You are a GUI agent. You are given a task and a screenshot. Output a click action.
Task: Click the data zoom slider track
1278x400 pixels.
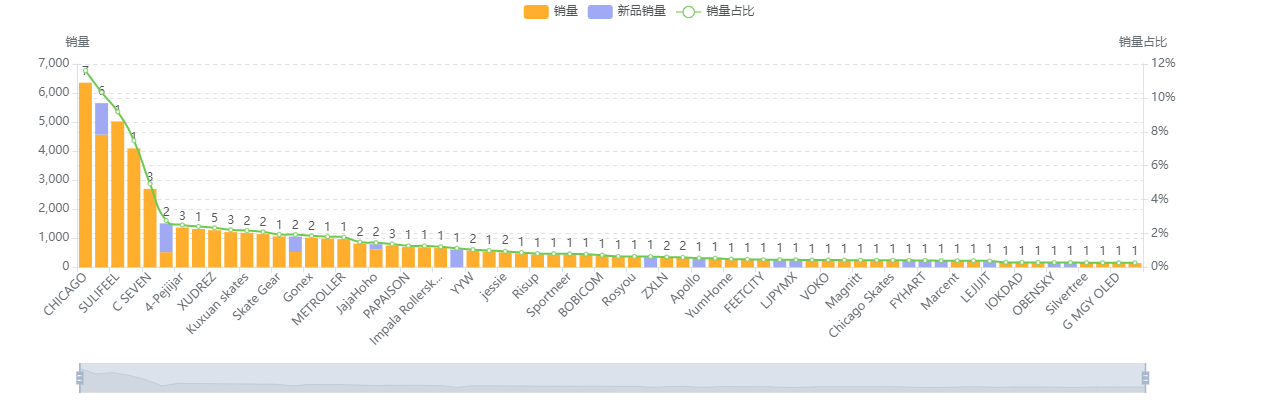click(x=612, y=377)
